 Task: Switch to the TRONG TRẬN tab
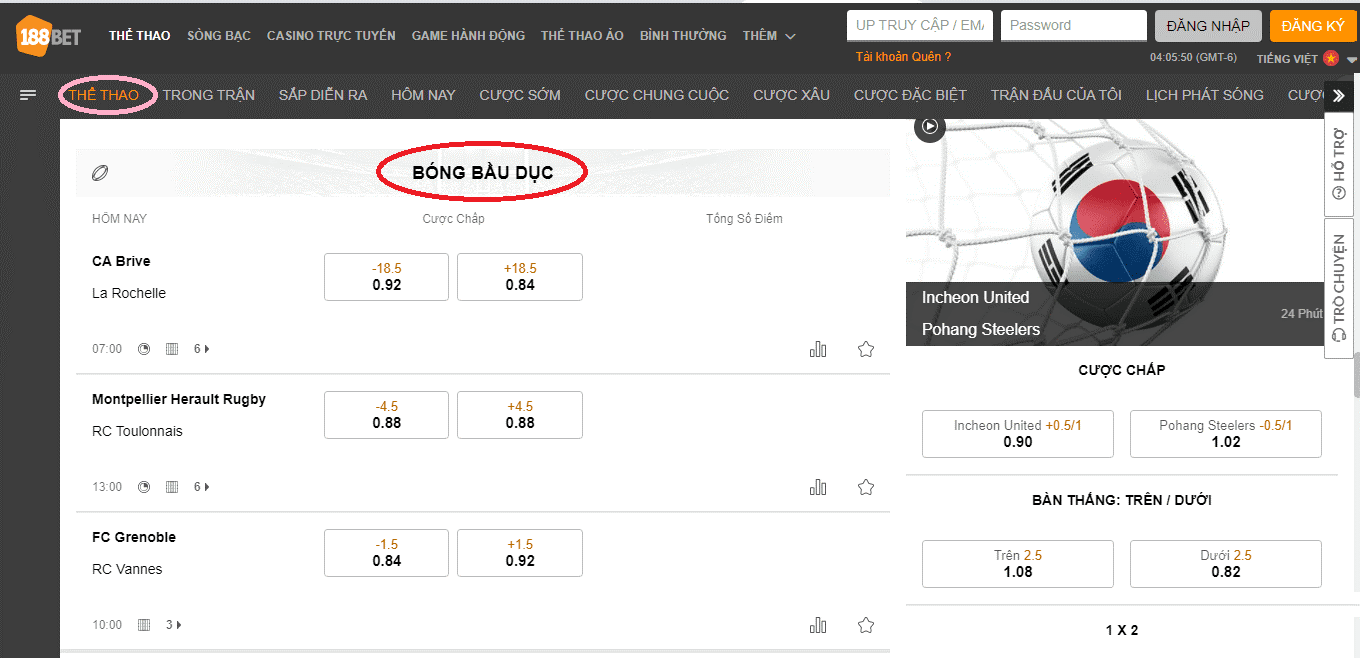tap(209, 95)
